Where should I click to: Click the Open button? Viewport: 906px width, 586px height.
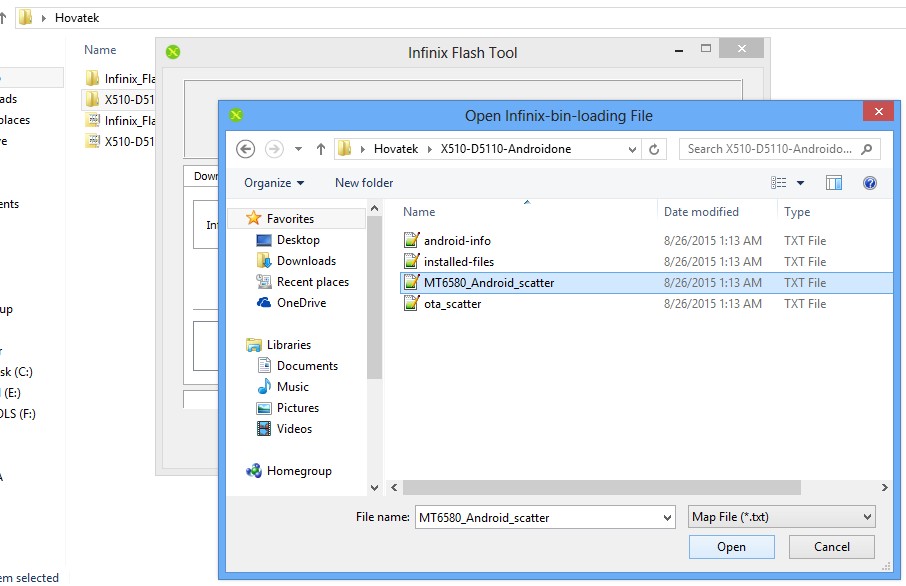732,547
